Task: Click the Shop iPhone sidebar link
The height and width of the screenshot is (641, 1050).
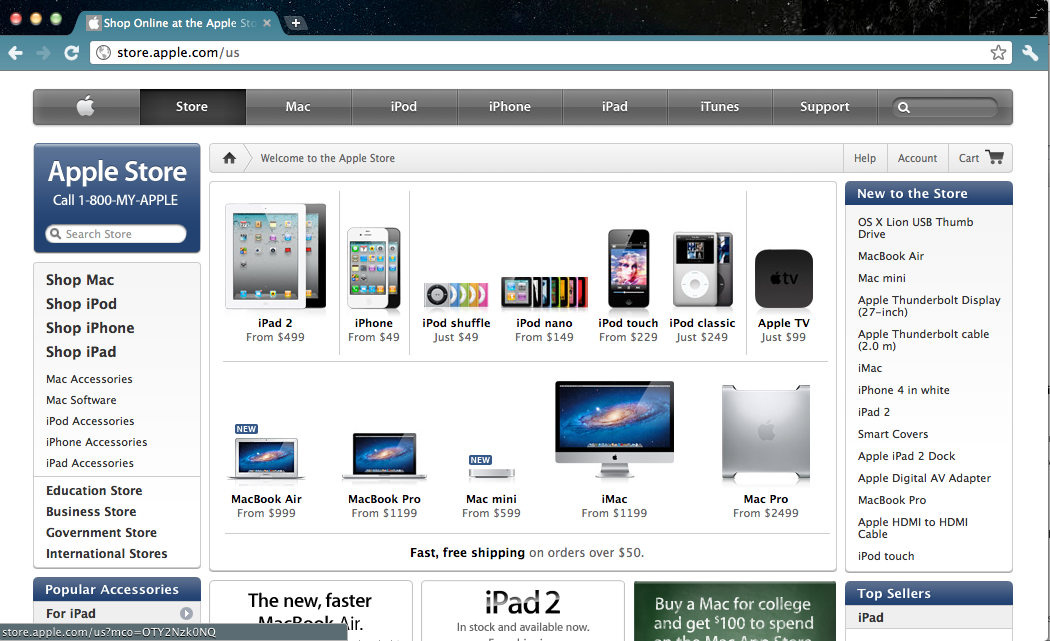Action: coord(90,328)
